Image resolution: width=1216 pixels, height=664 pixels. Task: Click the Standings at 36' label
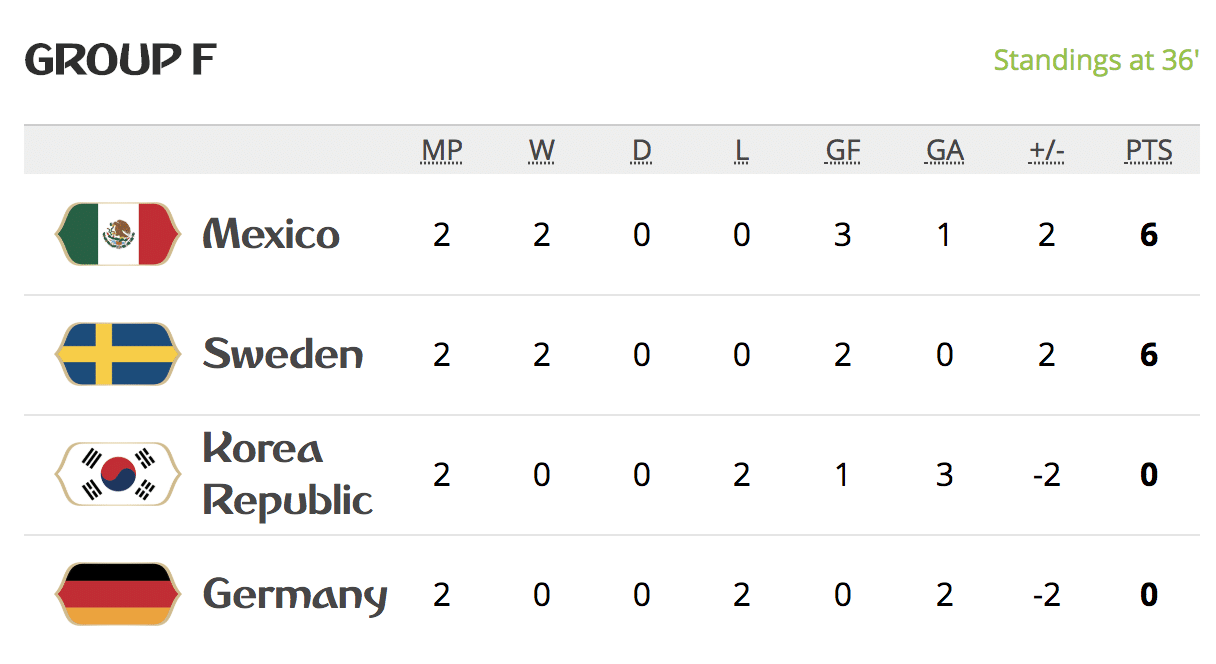pyautogui.click(x=1096, y=60)
